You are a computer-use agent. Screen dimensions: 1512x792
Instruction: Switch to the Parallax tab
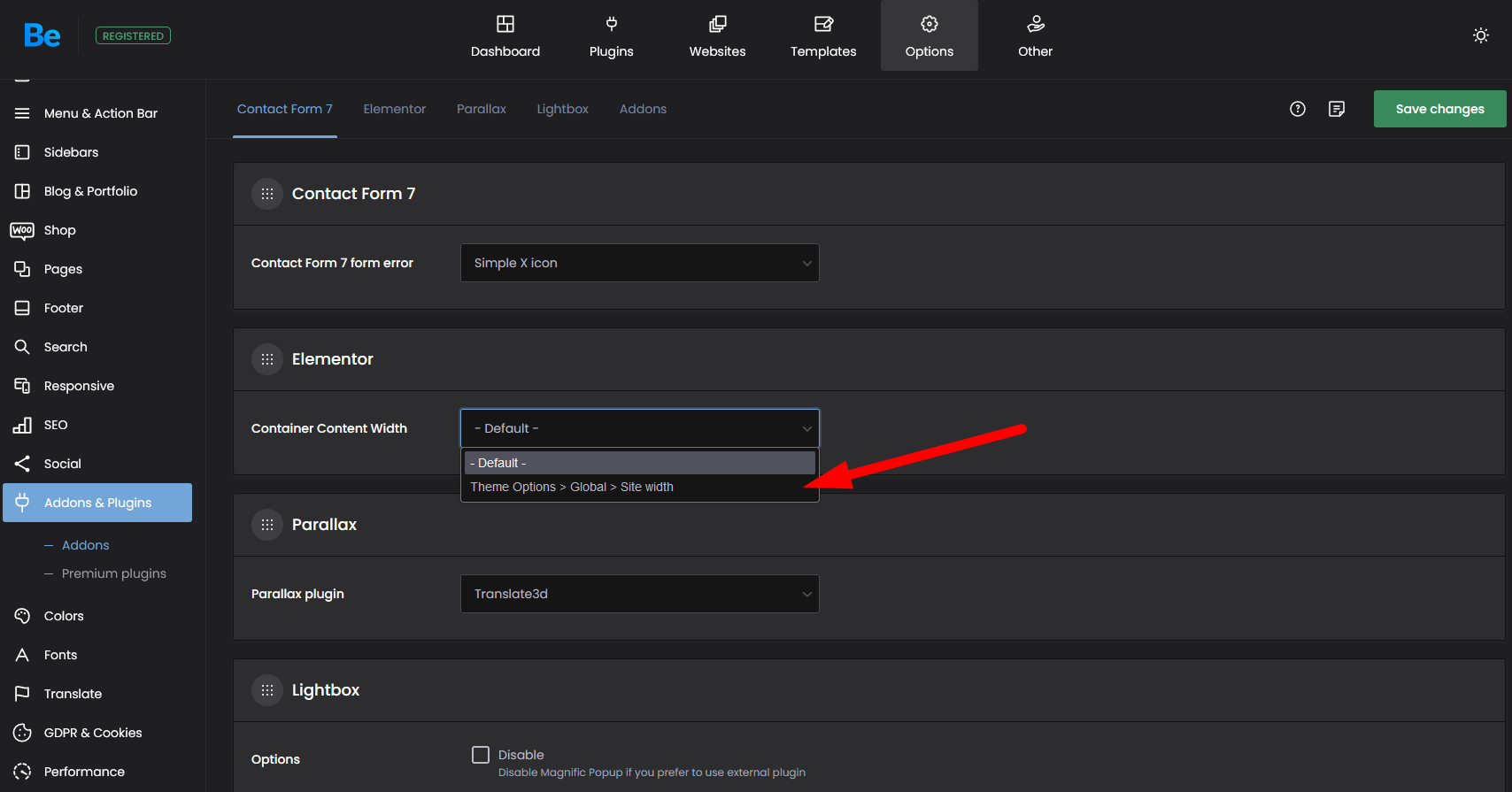[x=482, y=109]
